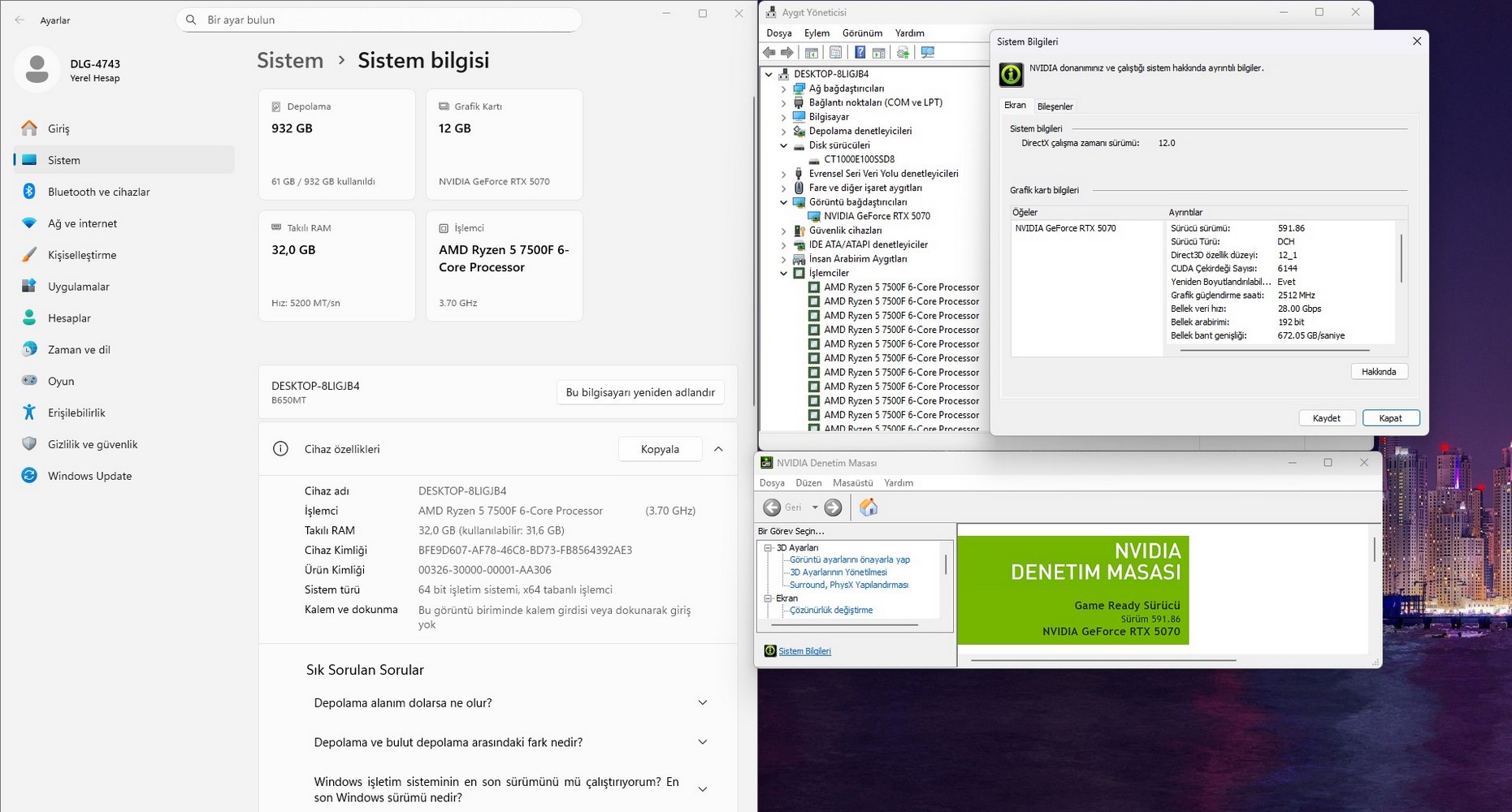Screen dimensions: 1512x812
Task: Expand 'Depolama alanım dolarsa ne olur?' question
Action: [703, 703]
